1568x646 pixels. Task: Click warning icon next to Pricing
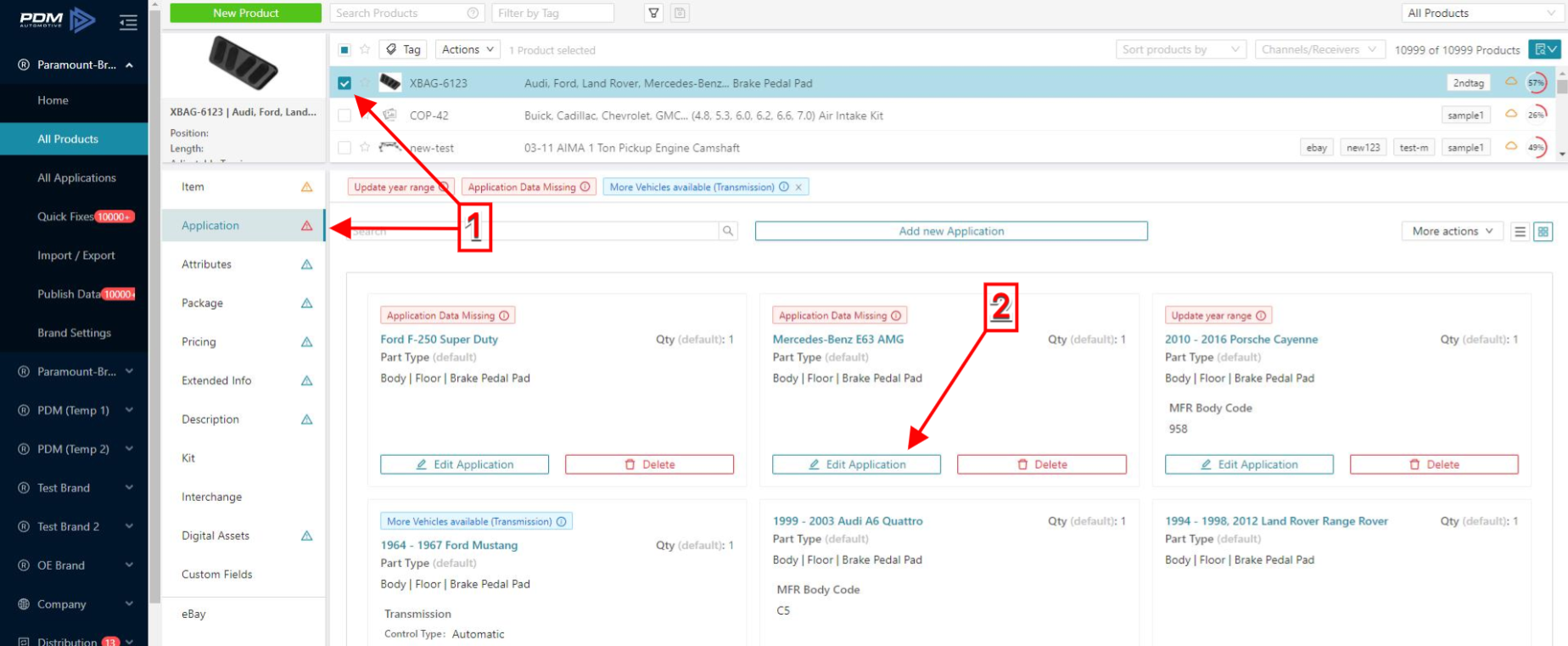307,342
